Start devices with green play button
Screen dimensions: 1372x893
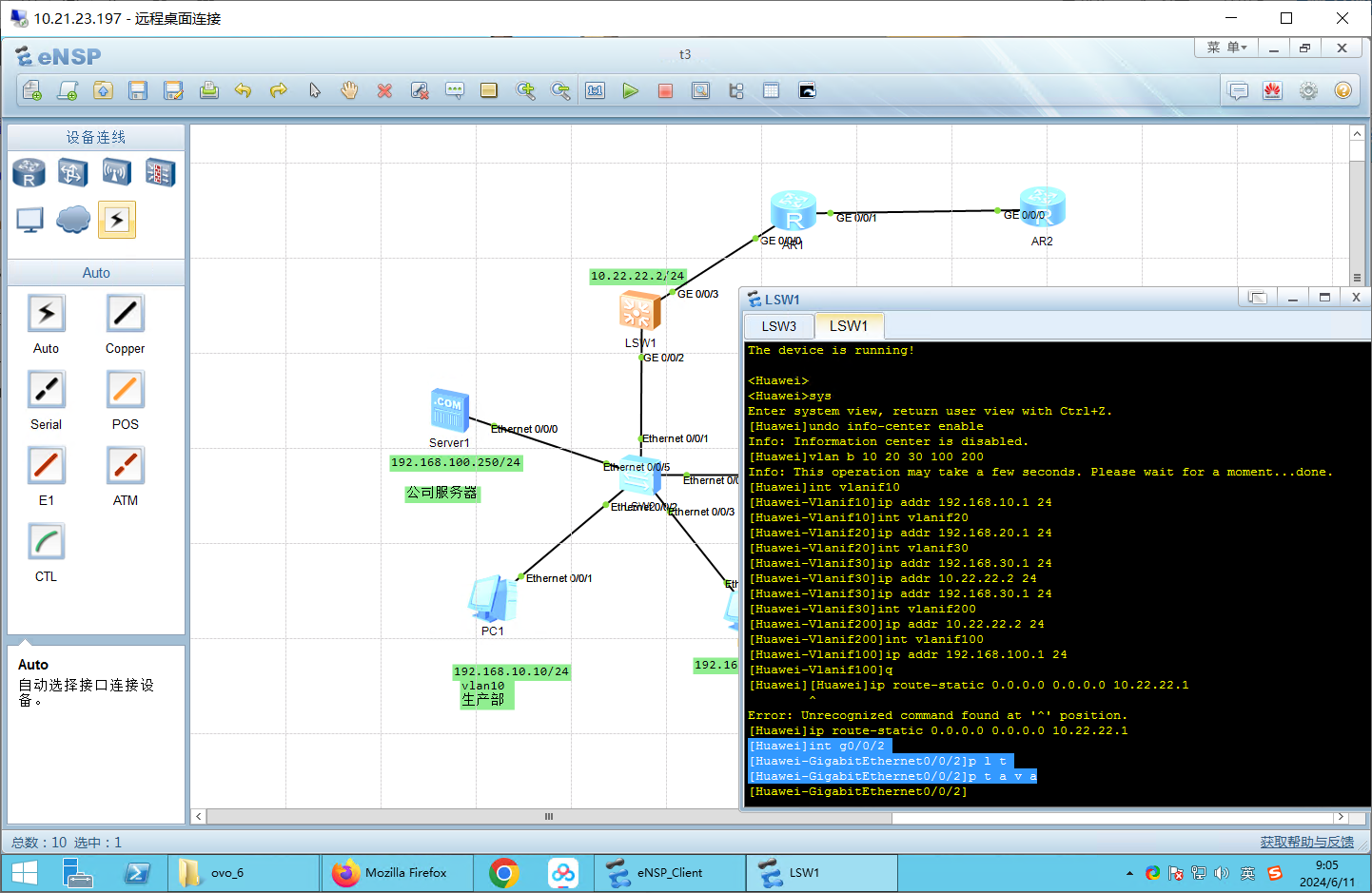[x=631, y=90]
